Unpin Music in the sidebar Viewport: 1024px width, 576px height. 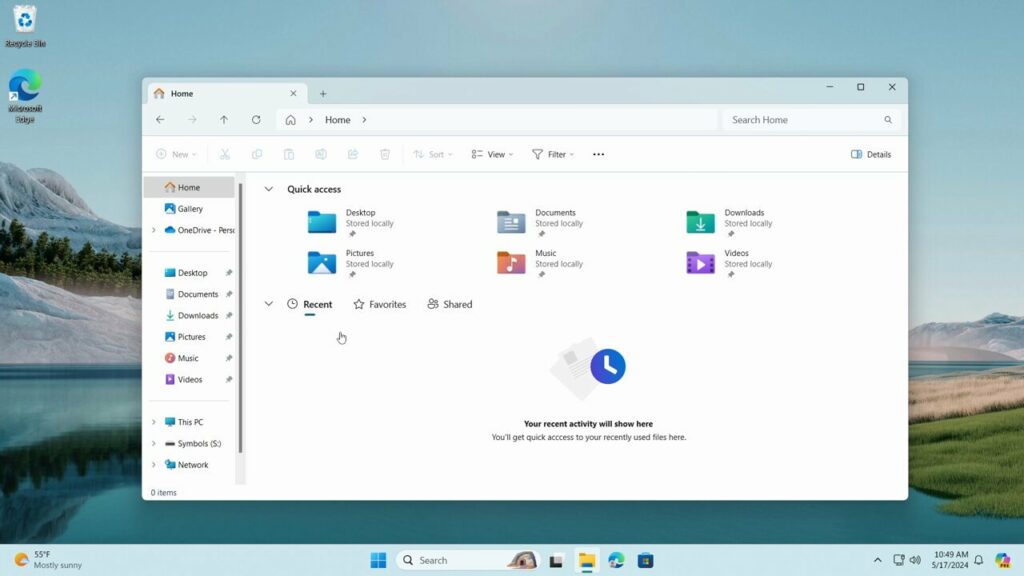[x=229, y=359]
